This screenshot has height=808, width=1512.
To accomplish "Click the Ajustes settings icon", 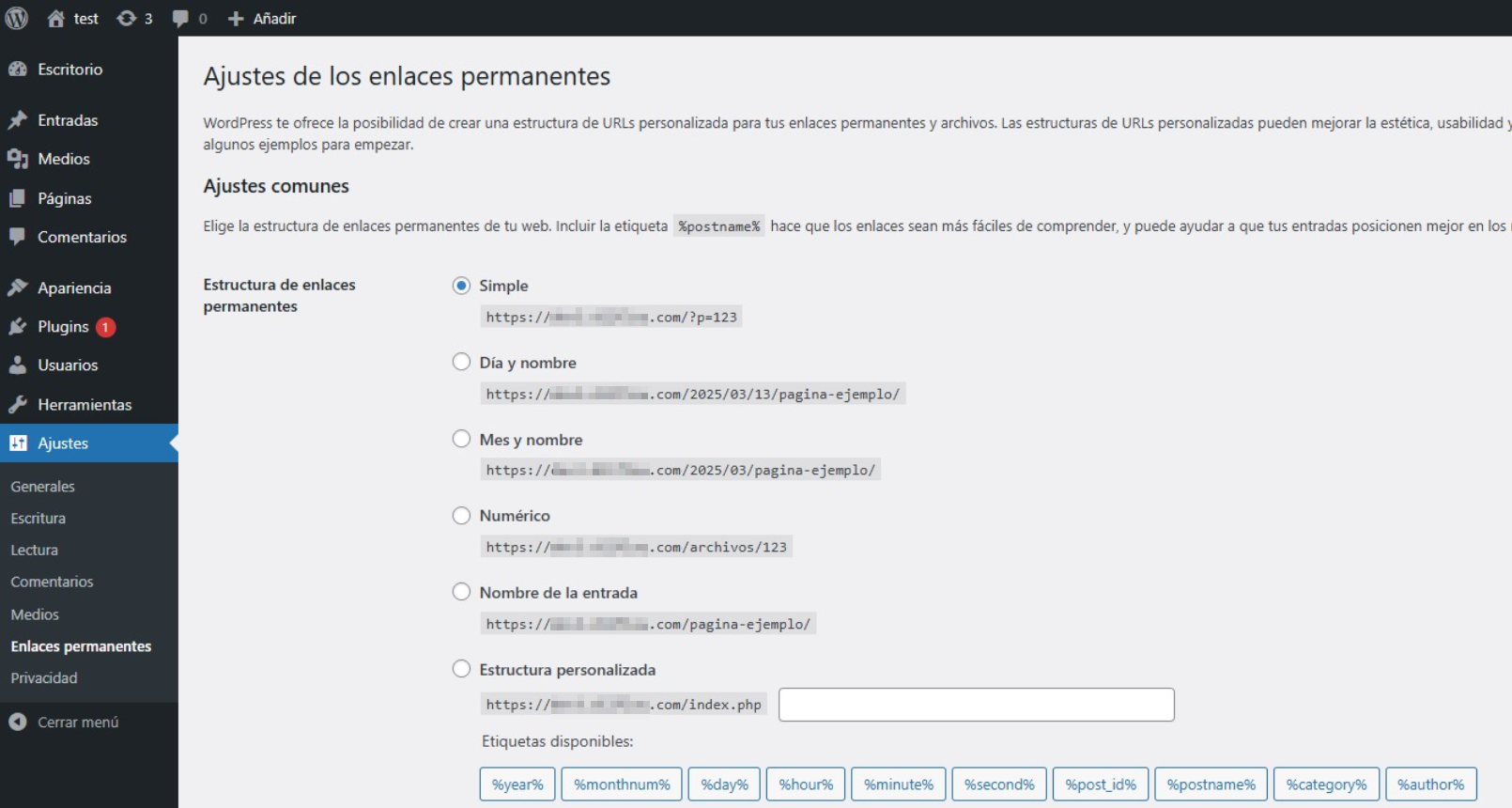I will click(18, 443).
